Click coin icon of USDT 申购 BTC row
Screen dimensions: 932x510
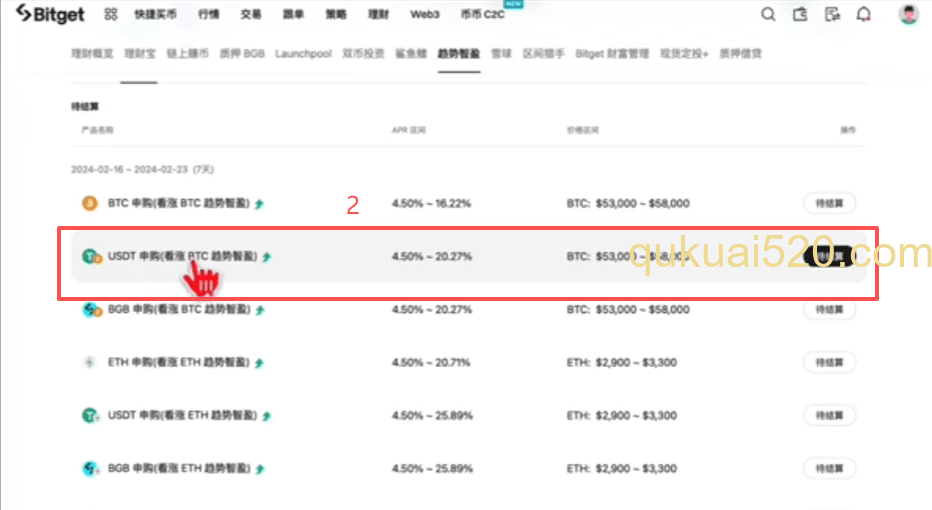92,256
